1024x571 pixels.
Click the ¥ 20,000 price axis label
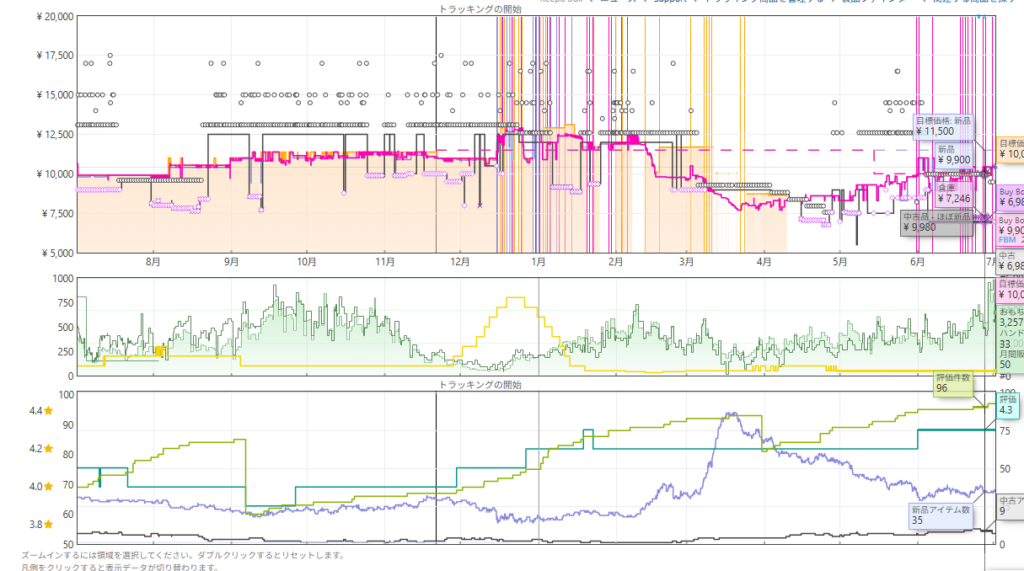point(55,16)
